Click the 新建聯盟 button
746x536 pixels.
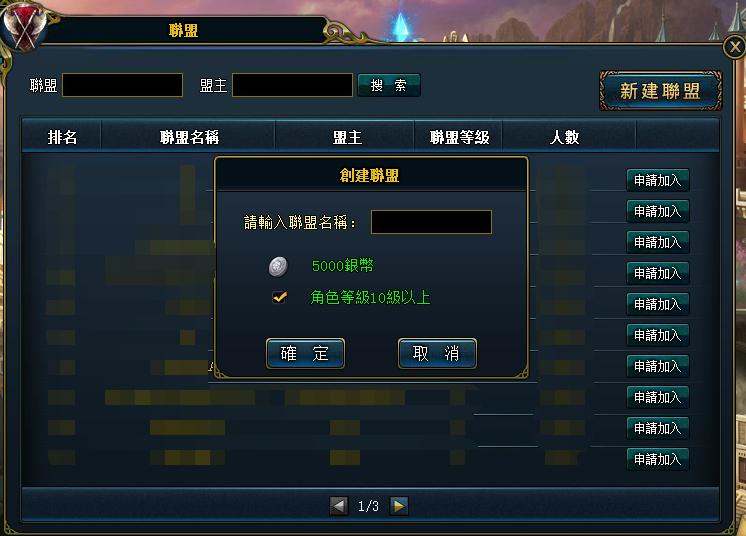[x=660, y=90]
